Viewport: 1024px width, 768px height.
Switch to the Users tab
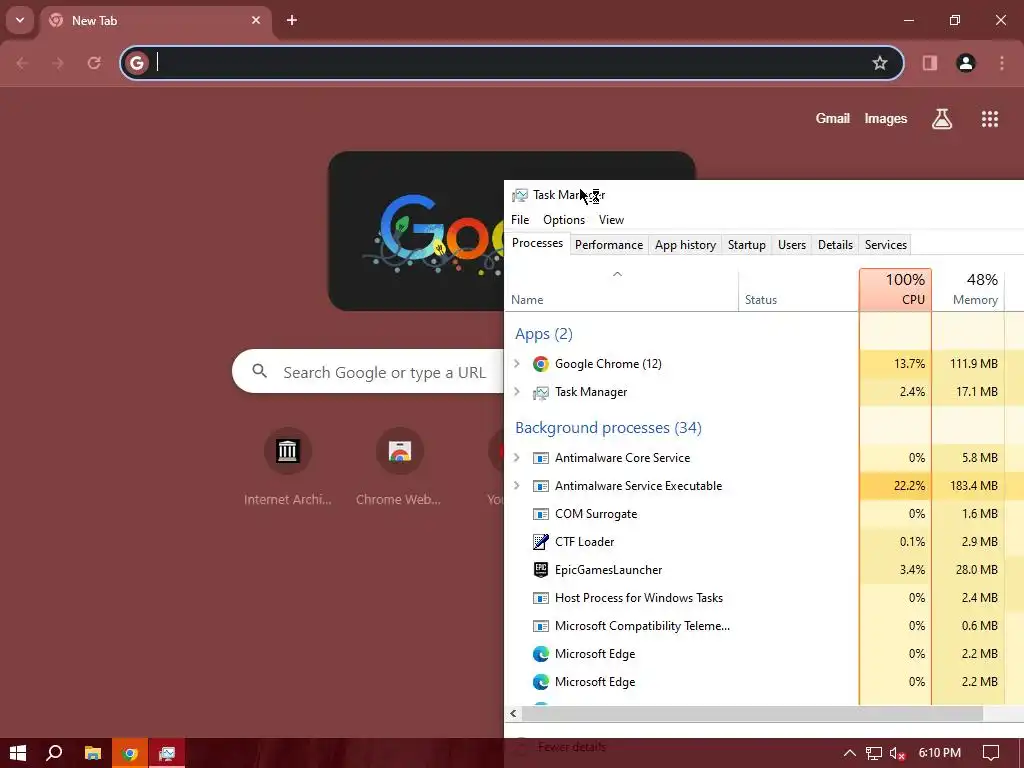tap(792, 245)
